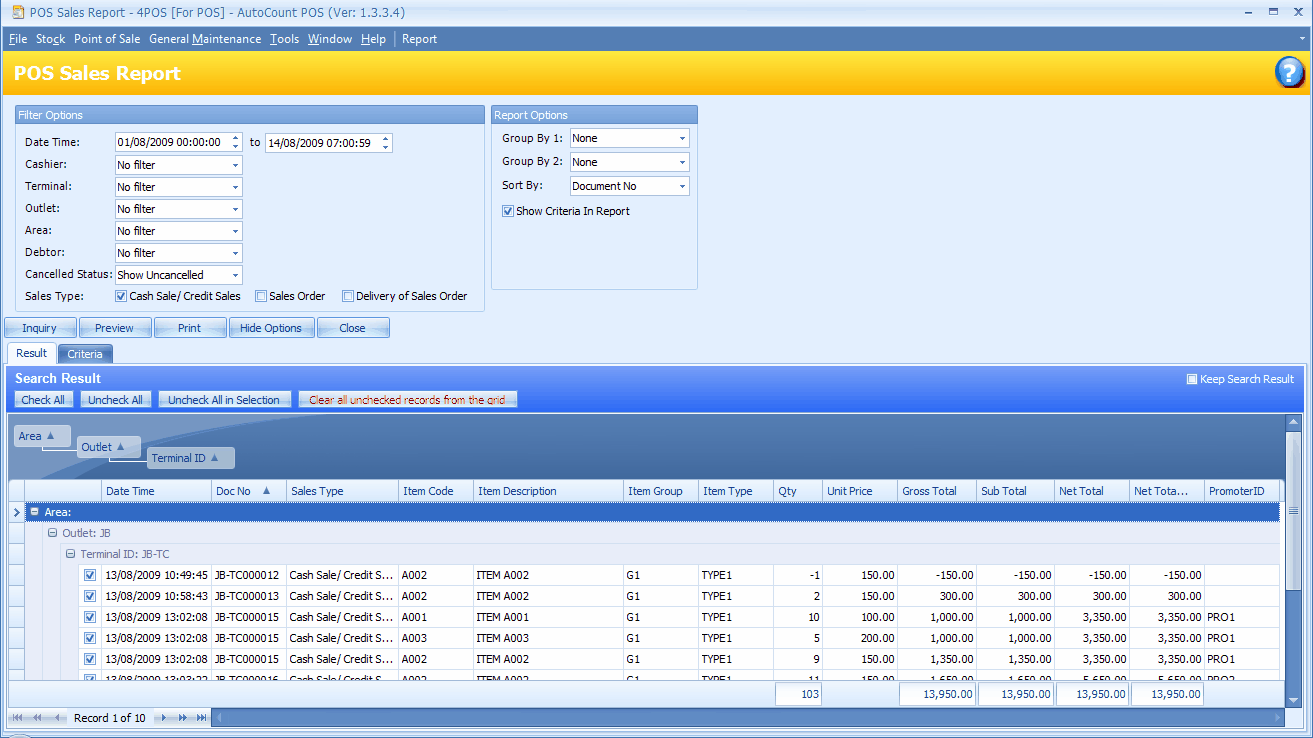Go to previous record navigator icon
Screen dimensions: 1313x738
[59, 718]
